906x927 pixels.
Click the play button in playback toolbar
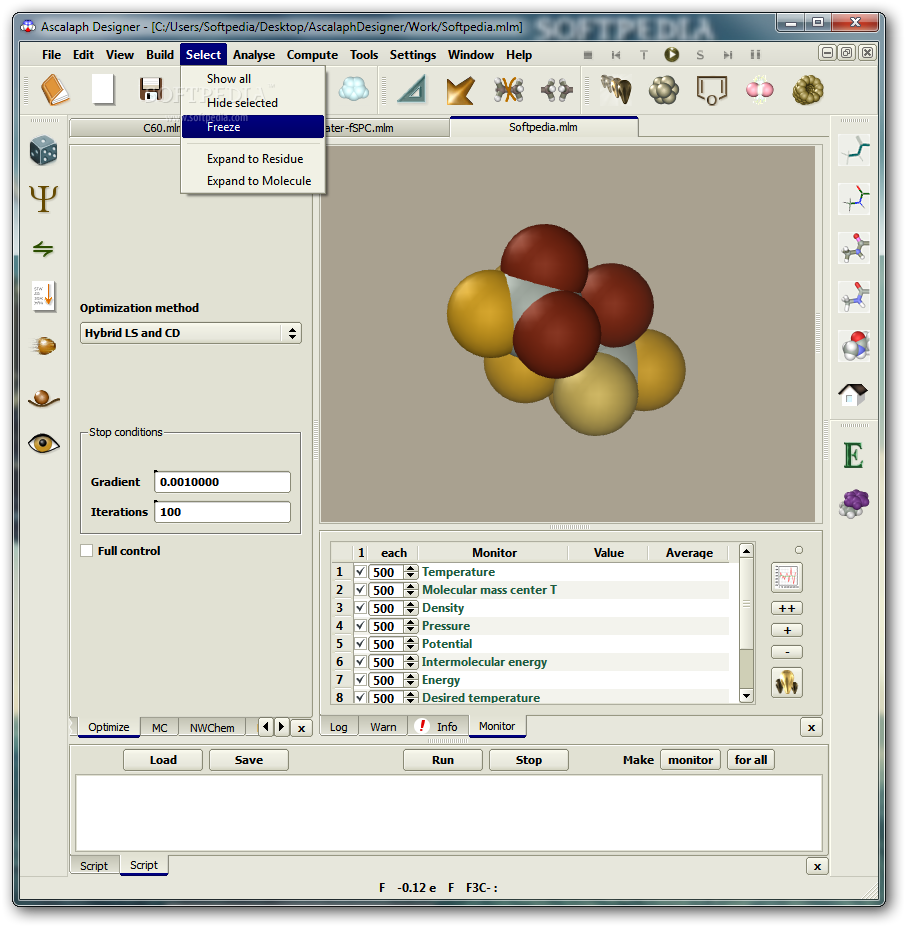[671, 54]
